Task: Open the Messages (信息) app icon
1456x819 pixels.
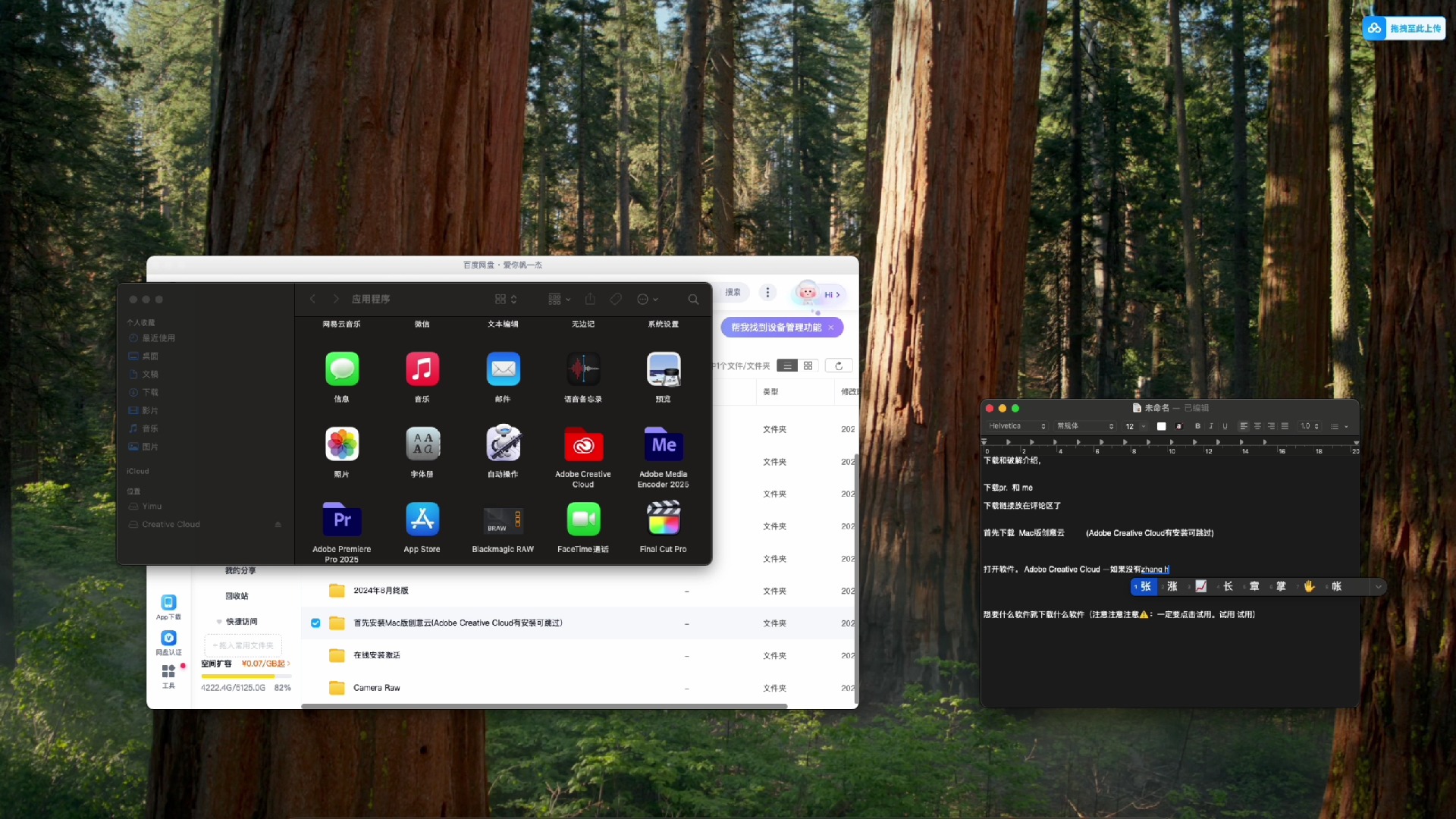Action: coord(342,369)
